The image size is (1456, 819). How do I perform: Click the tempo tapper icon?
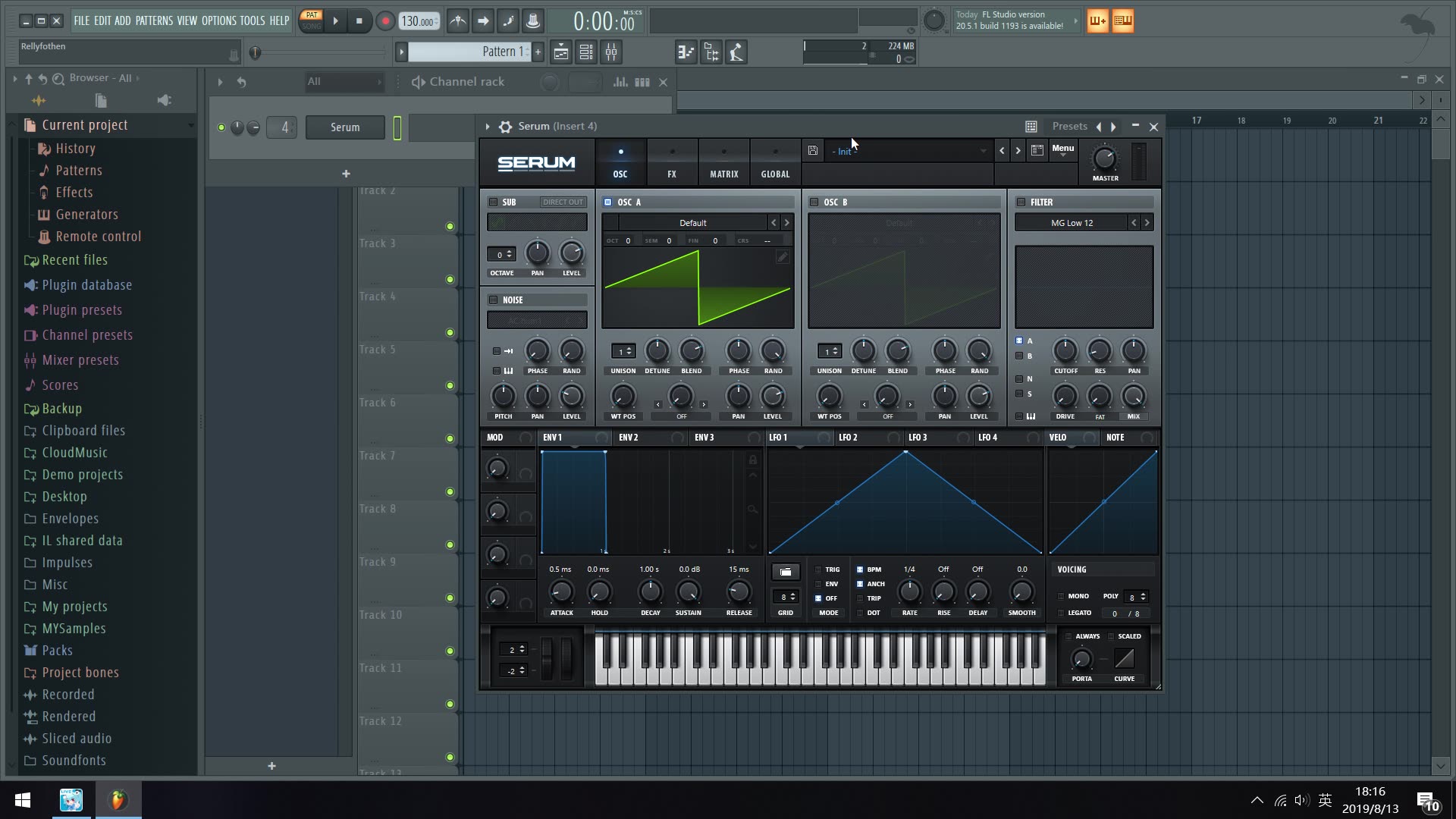tap(736, 52)
